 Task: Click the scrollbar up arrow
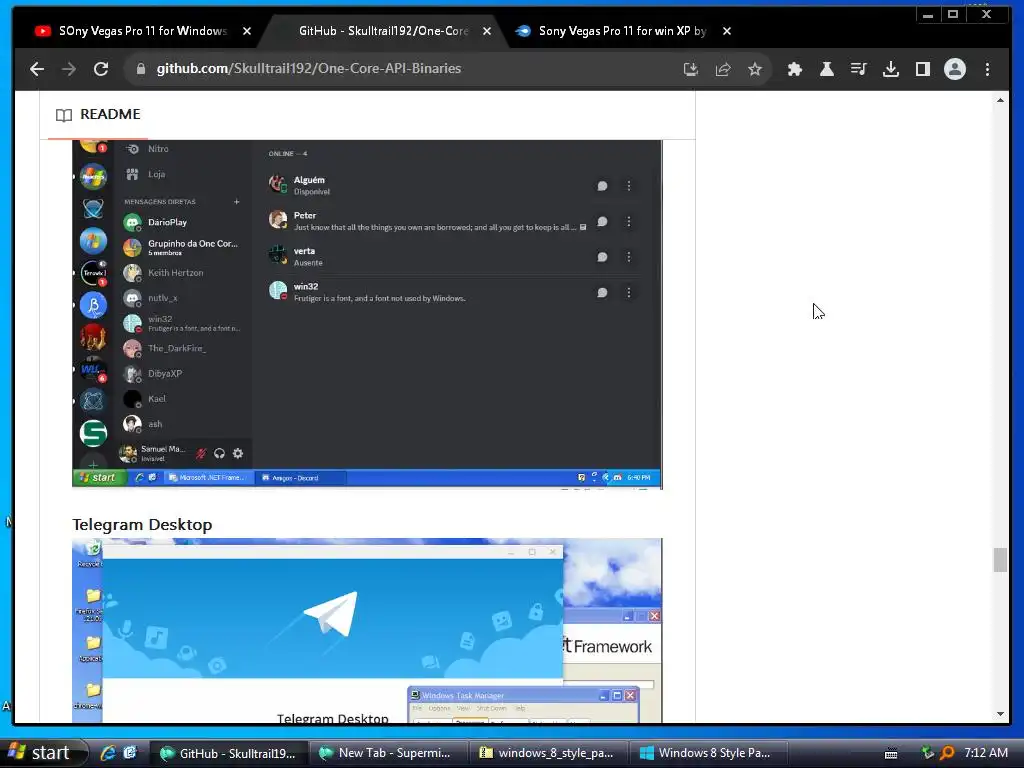(1000, 100)
